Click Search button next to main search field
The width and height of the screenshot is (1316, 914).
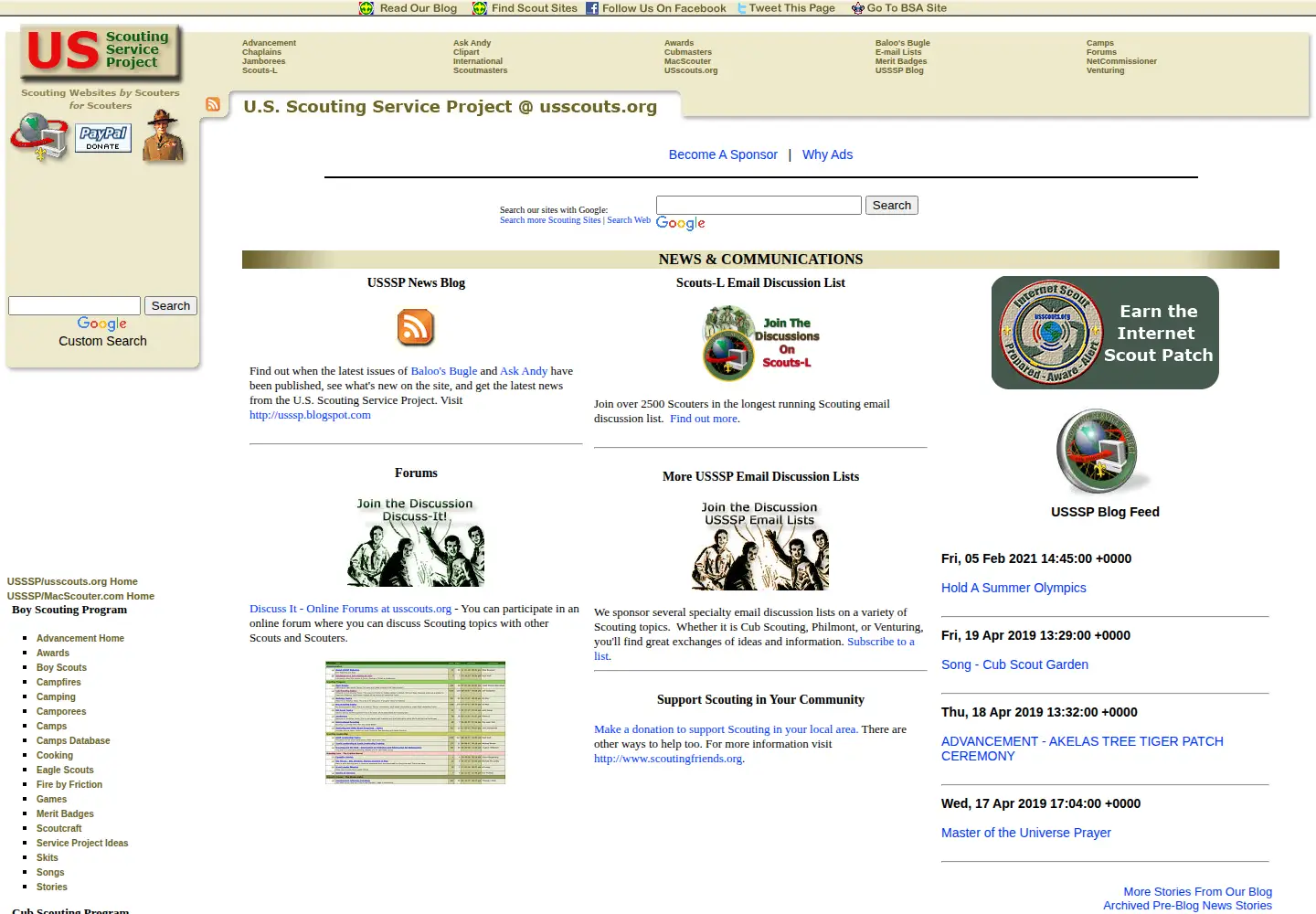click(x=892, y=205)
